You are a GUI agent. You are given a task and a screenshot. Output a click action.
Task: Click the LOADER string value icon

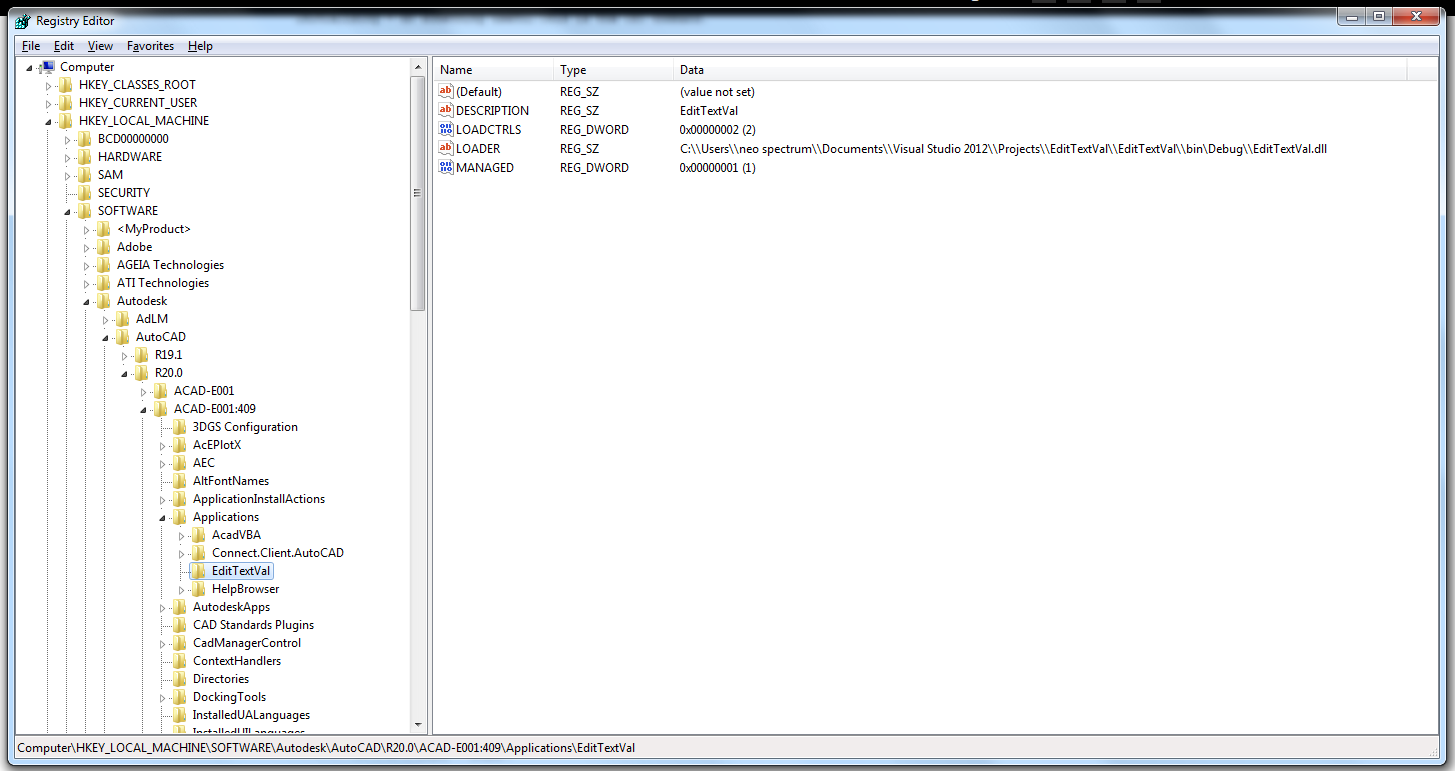[446, 149]
